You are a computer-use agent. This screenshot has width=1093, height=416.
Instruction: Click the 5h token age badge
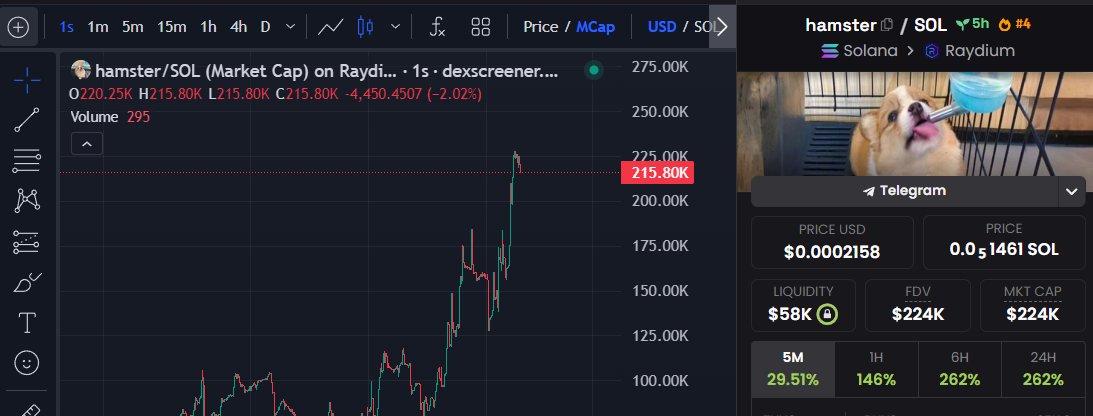pyautogui.click(x=972, y=24)
